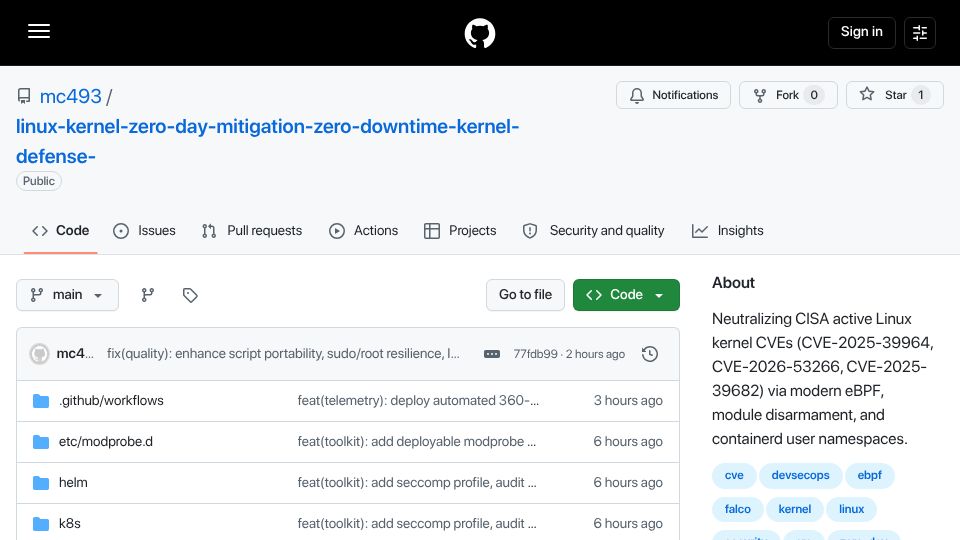The image size is (960, 540).
Task: Click folder icon beside .github/workflows
Action: click(40, 400)
